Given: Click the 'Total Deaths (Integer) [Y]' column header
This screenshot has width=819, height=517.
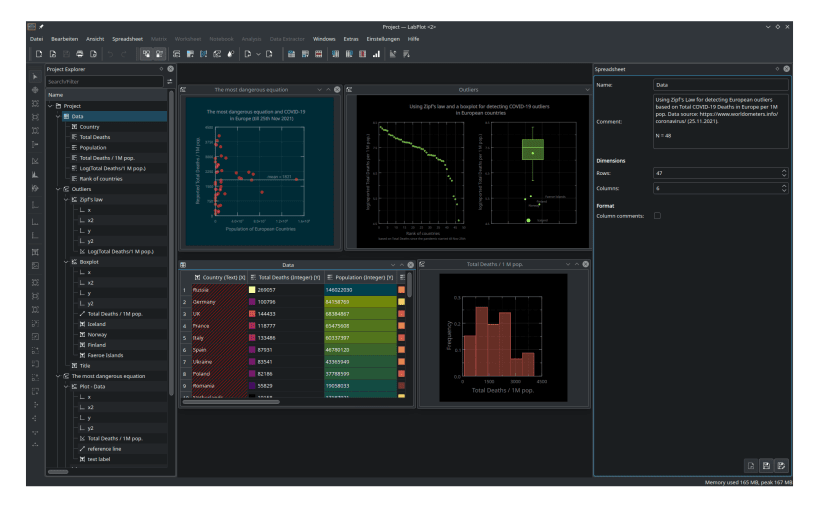Looking at the screenshot, I should click(286, 277).
